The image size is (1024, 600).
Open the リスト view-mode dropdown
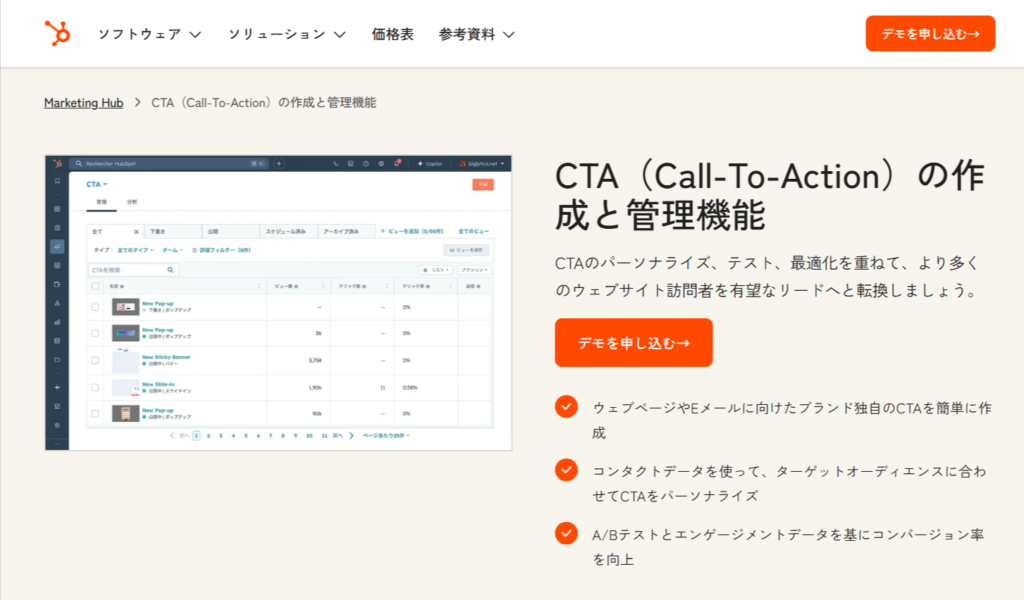pyautogui.click(x=436, y=270)
